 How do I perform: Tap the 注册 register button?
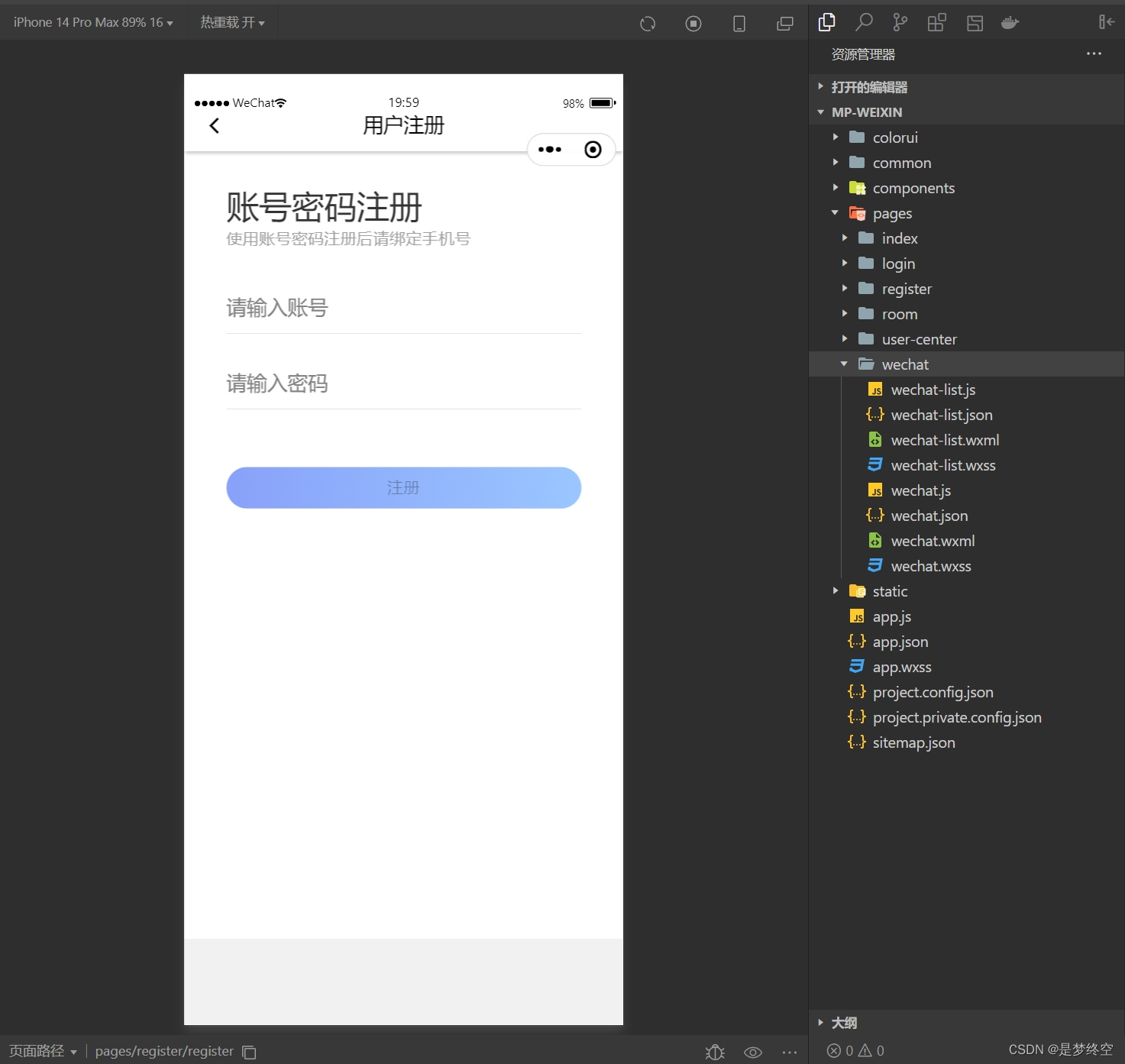click(x=403, y=487)
